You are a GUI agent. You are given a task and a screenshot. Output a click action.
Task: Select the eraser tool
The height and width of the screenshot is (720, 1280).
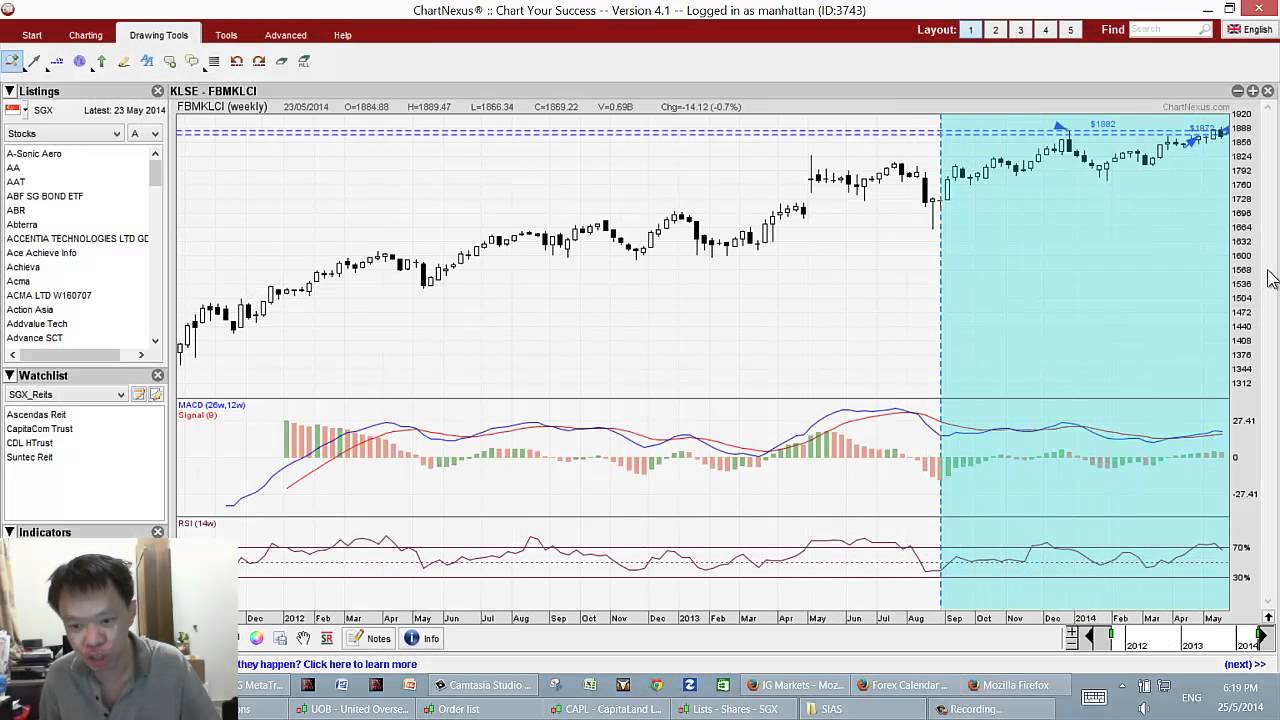[282, 61]
